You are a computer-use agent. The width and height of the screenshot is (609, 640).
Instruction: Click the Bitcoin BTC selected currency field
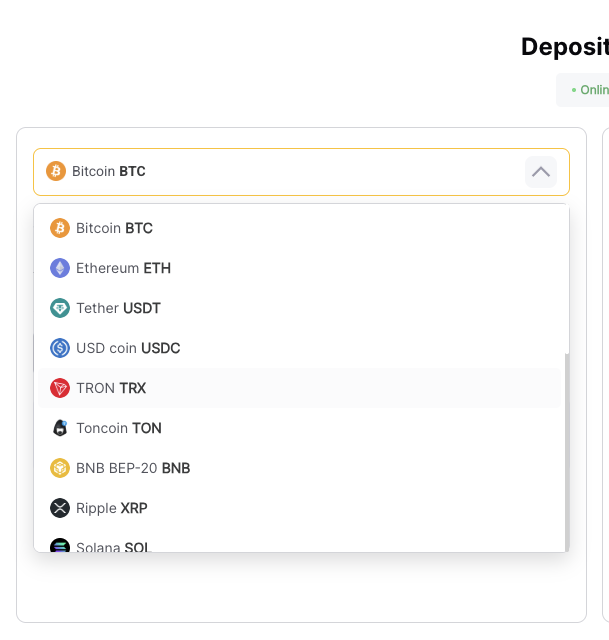tap(301, 172)
